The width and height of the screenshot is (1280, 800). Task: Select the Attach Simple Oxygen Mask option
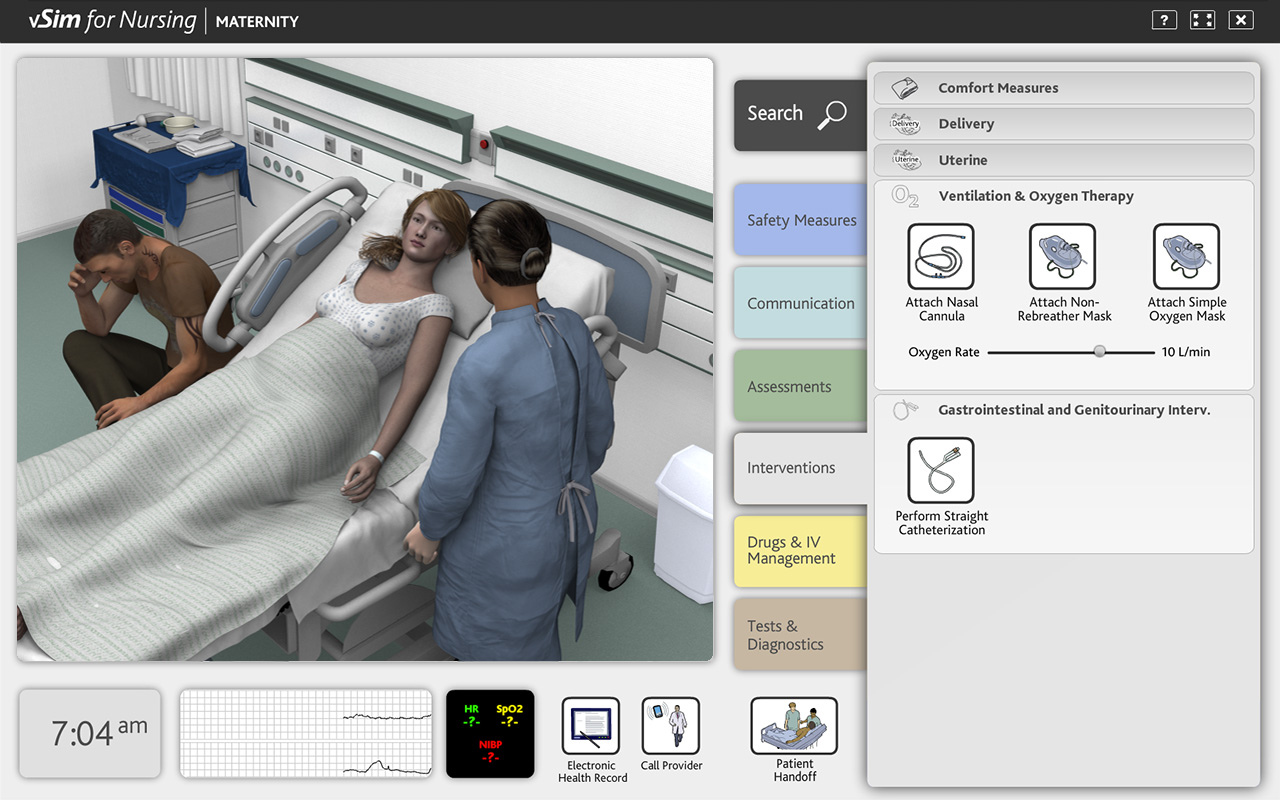click(x=1186, y=256)
